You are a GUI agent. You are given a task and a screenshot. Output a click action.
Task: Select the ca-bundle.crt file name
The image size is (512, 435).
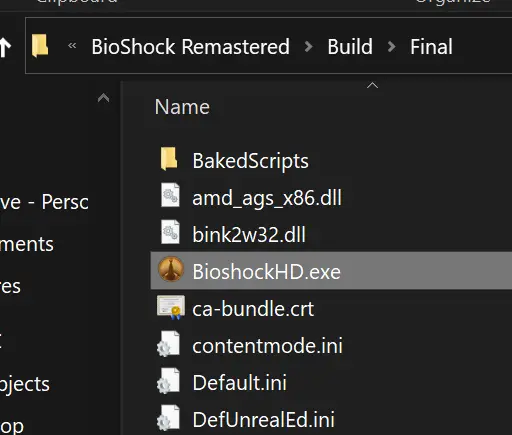point(253,309)
